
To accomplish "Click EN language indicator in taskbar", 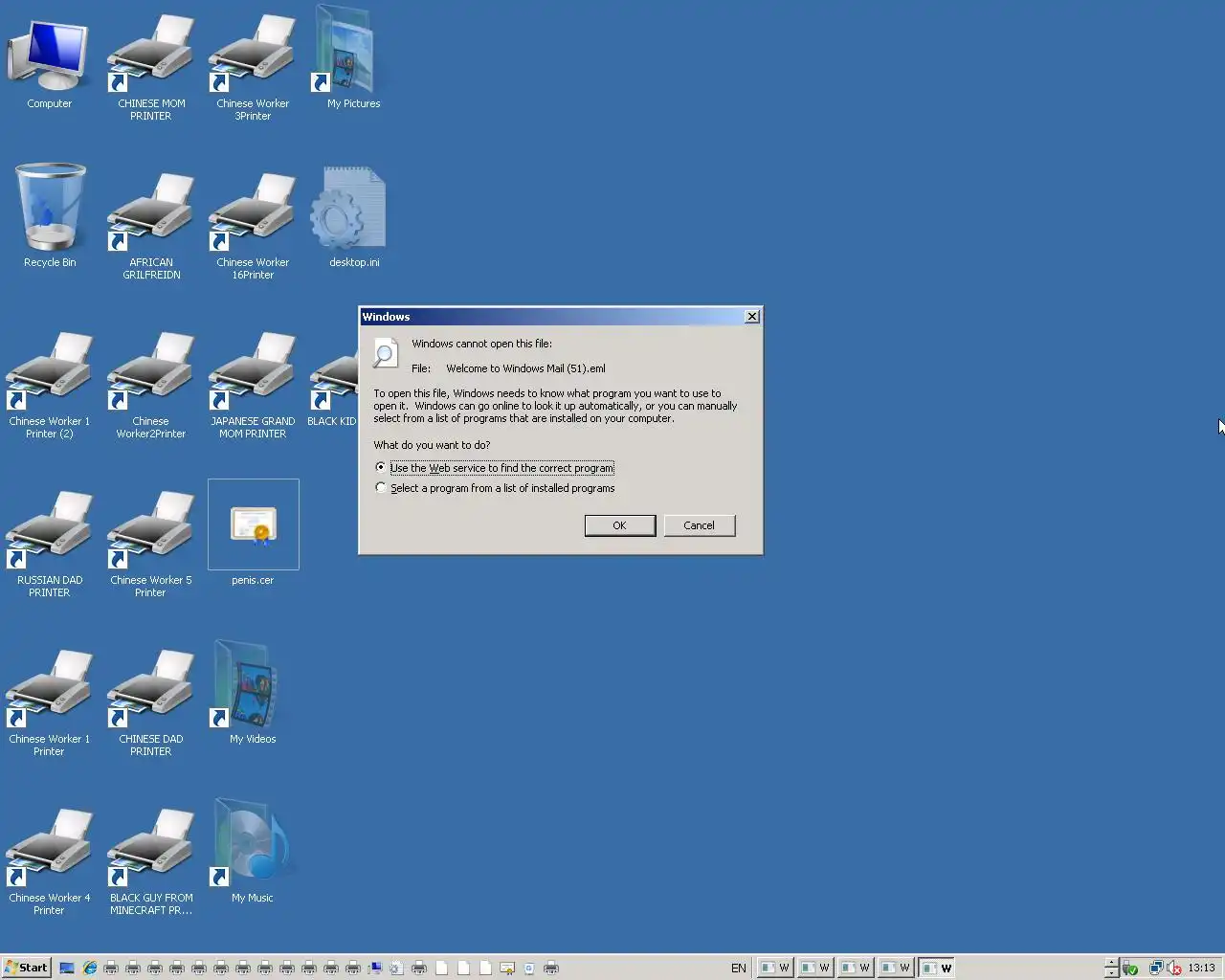I will point(739,968).
